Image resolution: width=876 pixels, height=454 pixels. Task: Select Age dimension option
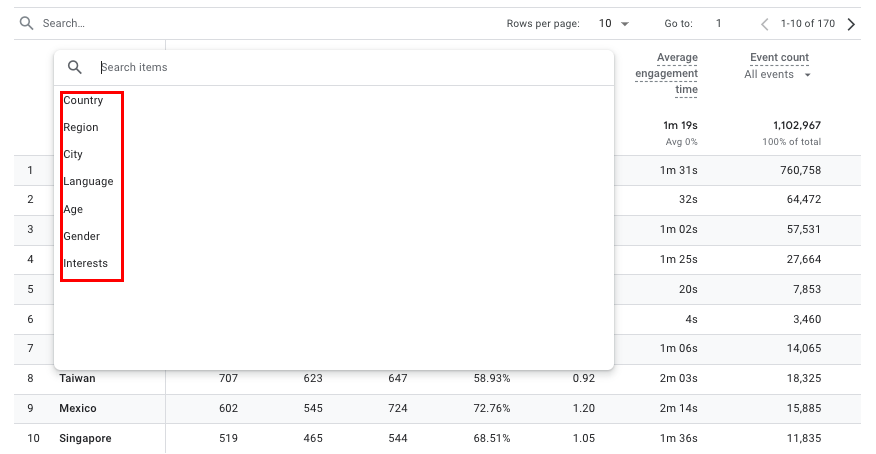pos(73,209)
